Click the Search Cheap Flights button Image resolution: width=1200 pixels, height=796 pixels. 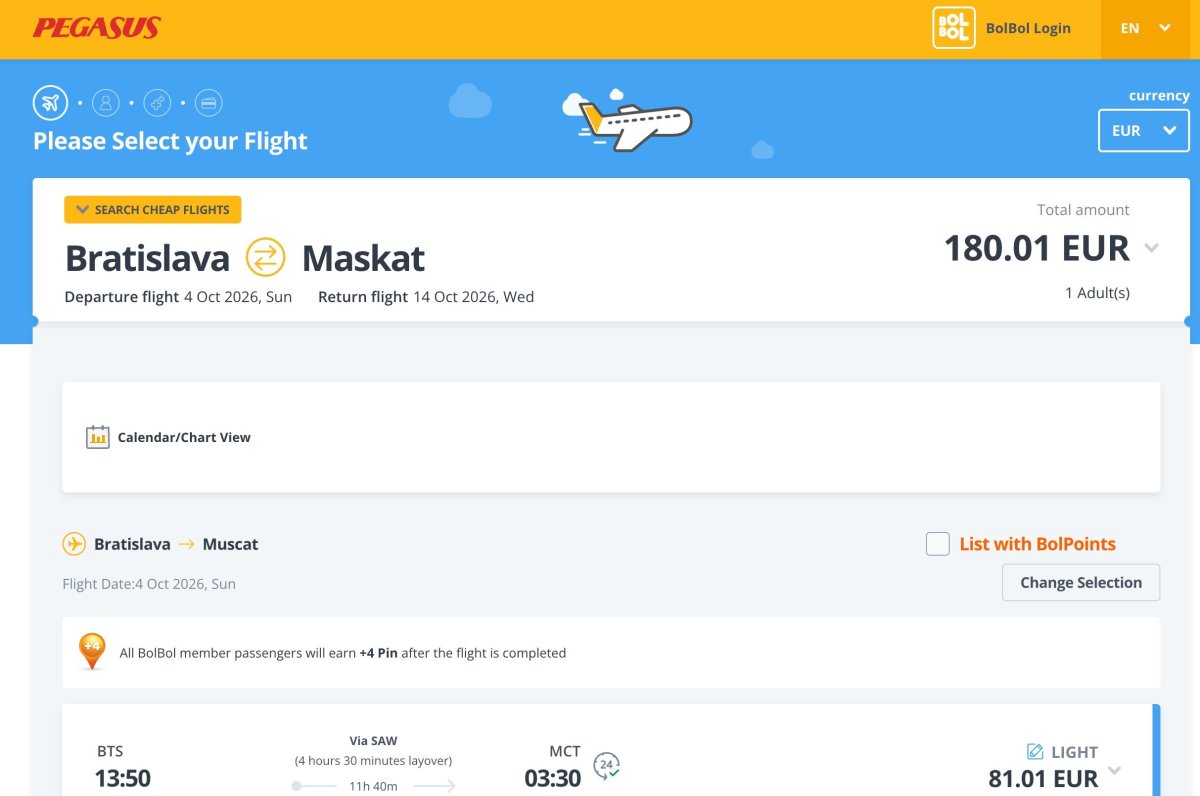[x=153, y=210]
